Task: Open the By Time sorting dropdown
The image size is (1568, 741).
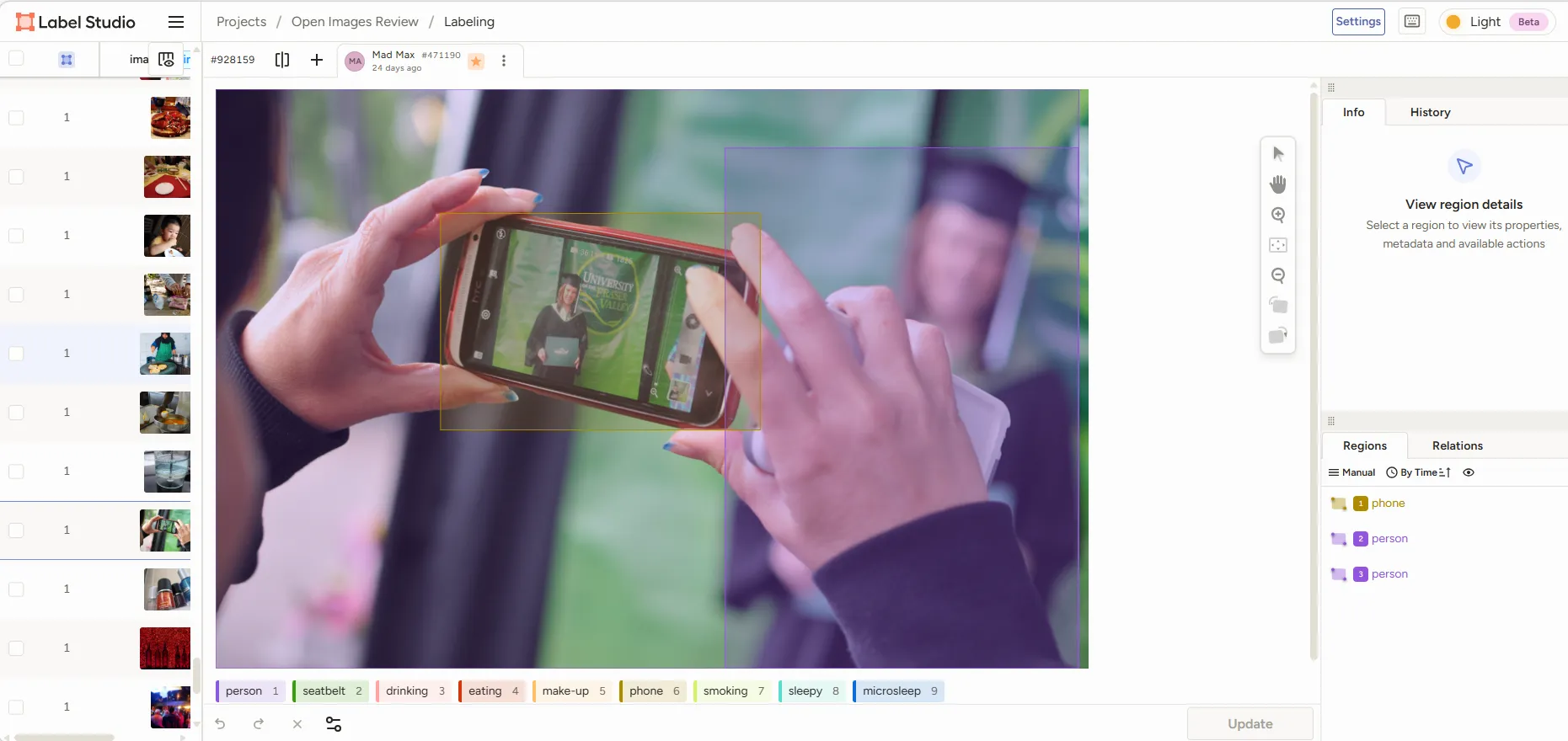Action: click(1418, 472)
